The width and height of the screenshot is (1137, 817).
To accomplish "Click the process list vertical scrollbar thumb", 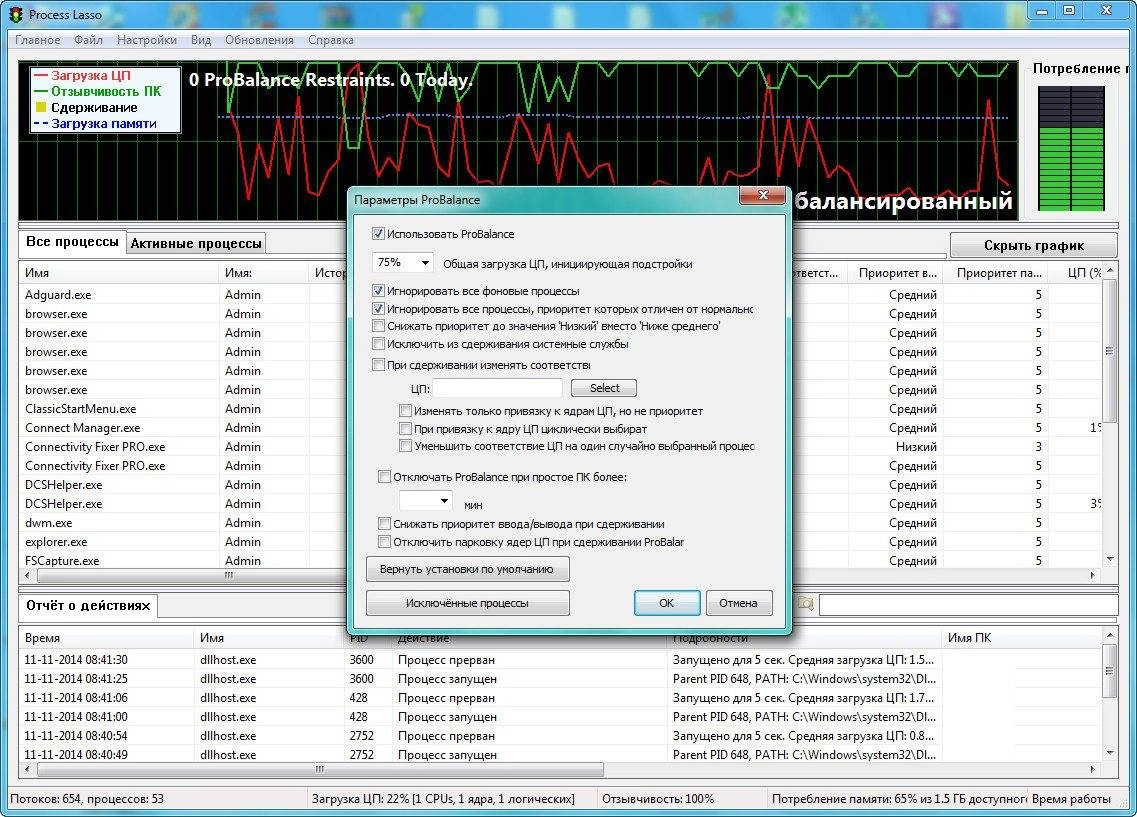I will point(1109,350).
